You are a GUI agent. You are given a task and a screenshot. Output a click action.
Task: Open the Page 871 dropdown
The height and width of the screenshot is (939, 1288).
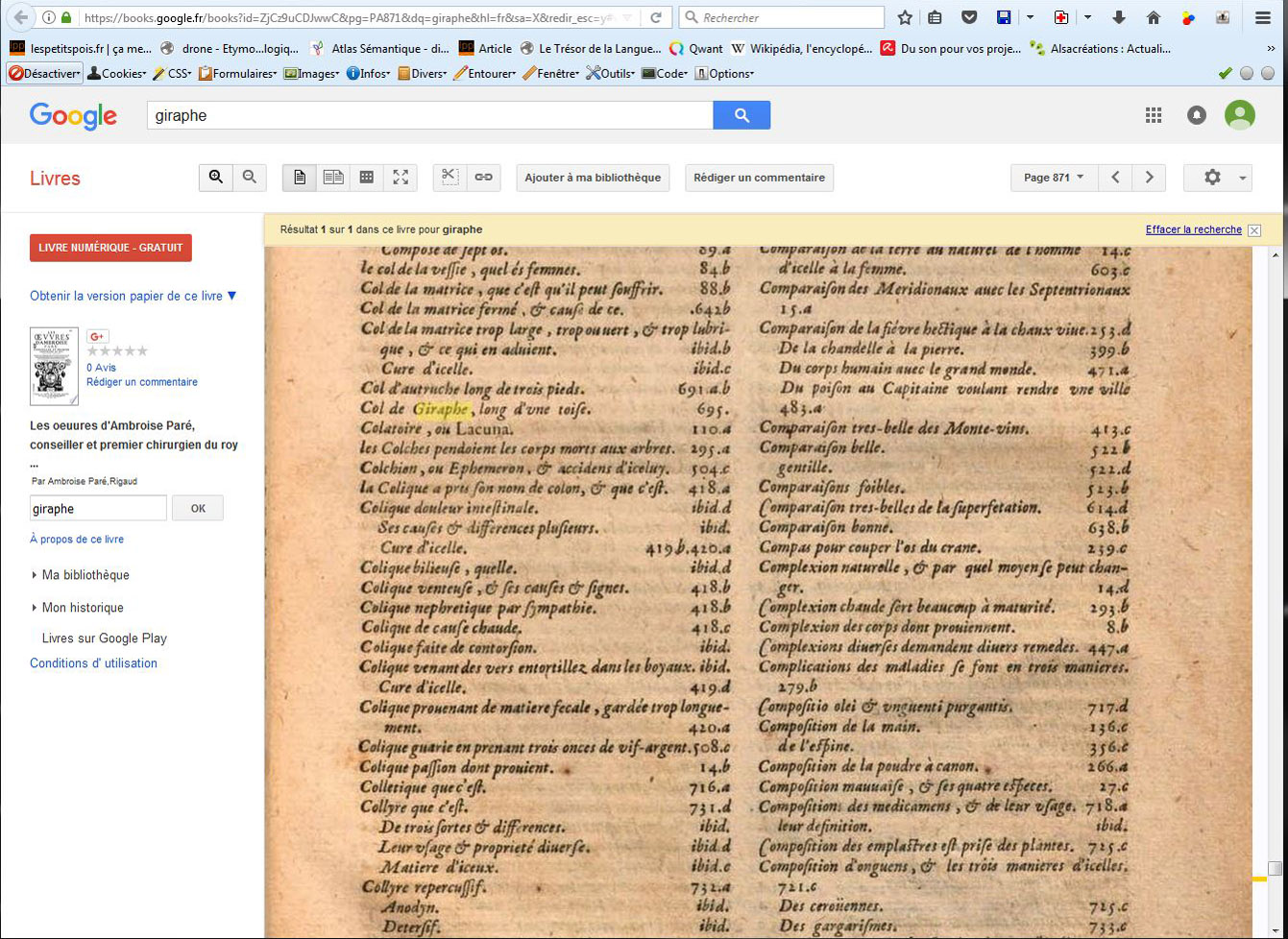[x=1053, y=178]
